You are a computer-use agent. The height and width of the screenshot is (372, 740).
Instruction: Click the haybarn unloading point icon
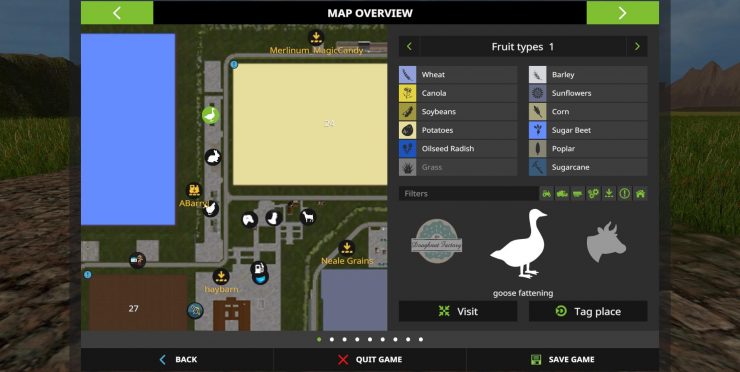(x=221, y=277)
